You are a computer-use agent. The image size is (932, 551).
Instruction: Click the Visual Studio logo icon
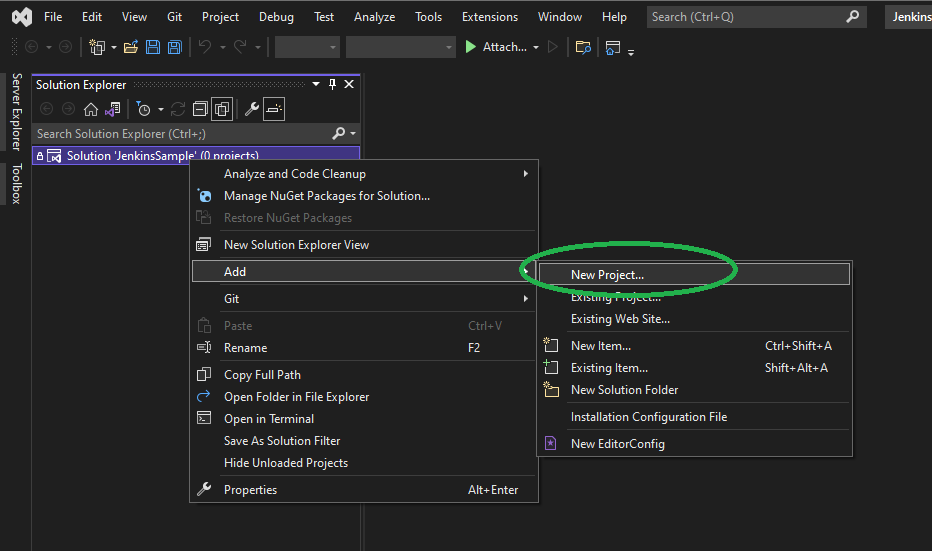[x=21, y=17]
